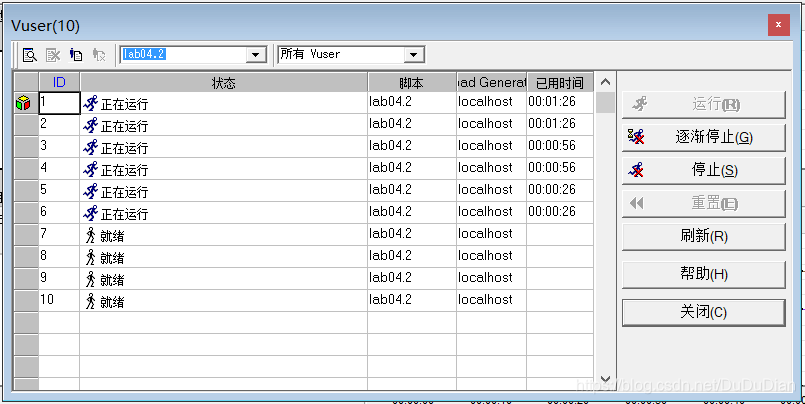Click lab04.2 script cell in Vuser 9 row

[412, 278]
